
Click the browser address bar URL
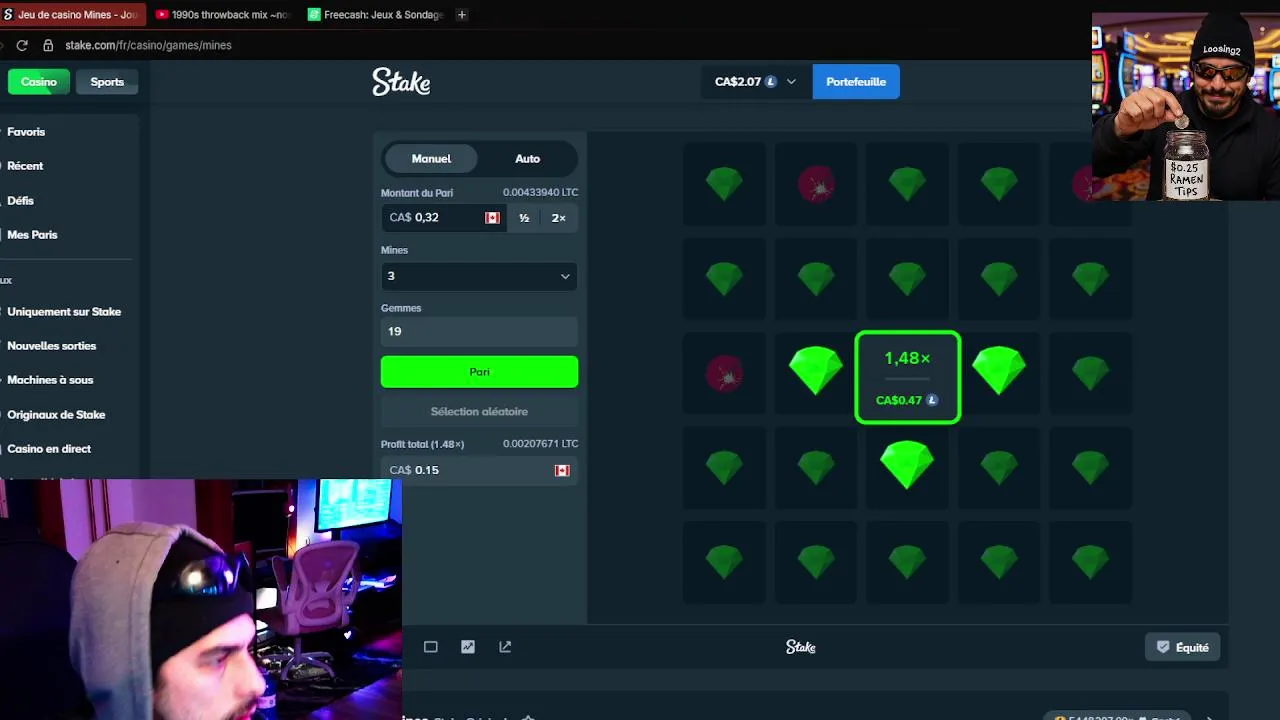click(148, 45)
